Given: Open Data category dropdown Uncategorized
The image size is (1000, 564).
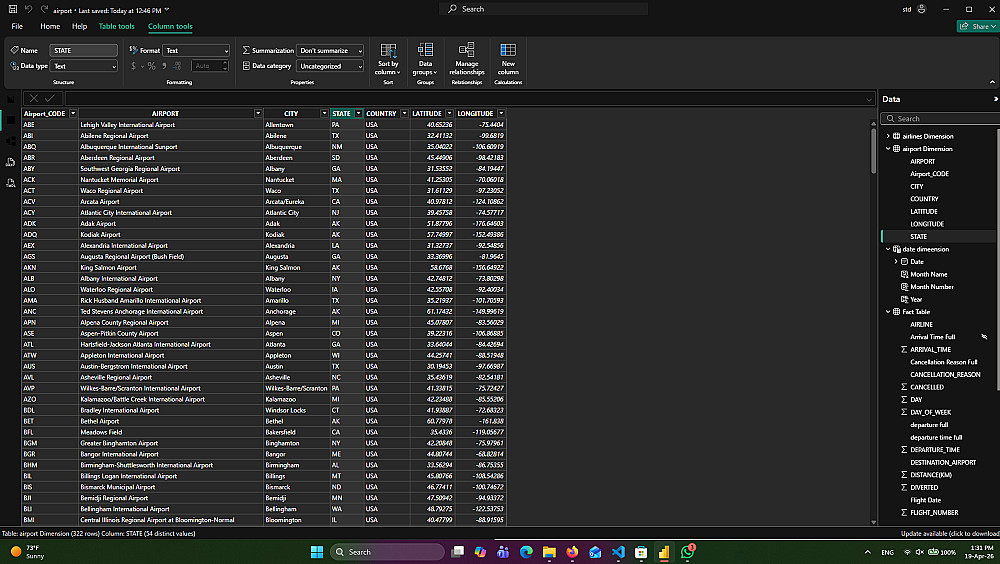Looking at the screenshot, I should click(330, 66).
